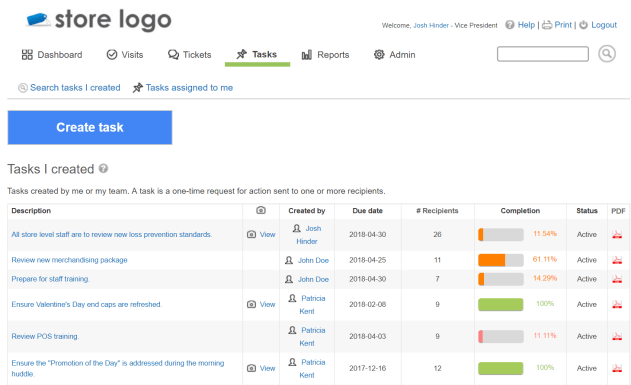Open the Admin tab
The height and width of the screenshot is (385, 631).
click(394, 55)
